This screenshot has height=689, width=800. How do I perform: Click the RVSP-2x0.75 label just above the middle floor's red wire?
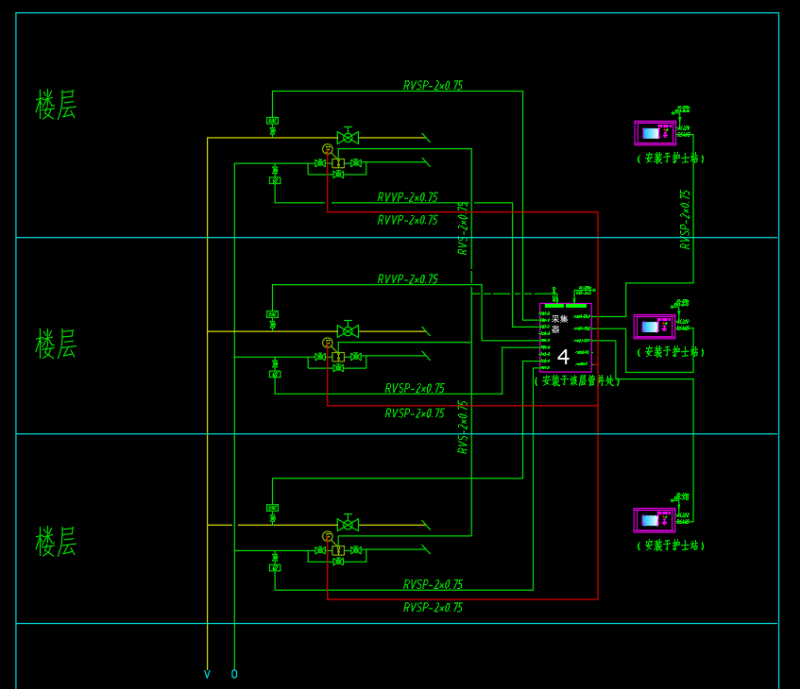tap(414, 388)
